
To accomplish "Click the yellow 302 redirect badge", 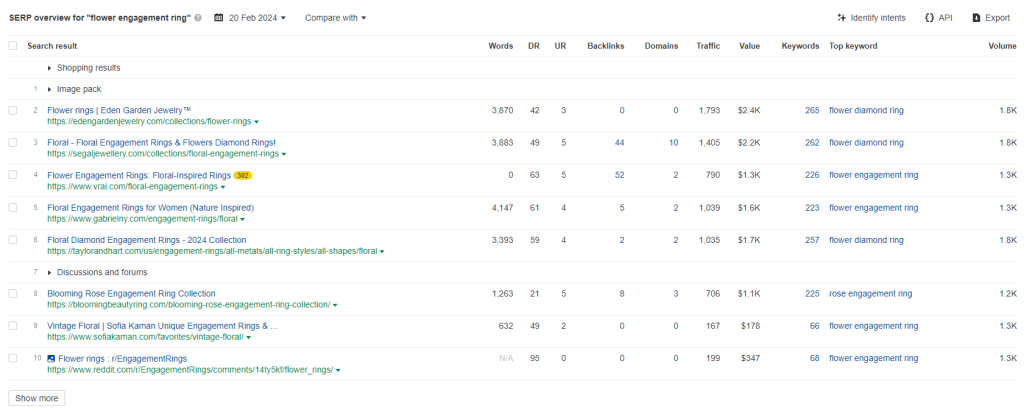I will click(243, 175).
